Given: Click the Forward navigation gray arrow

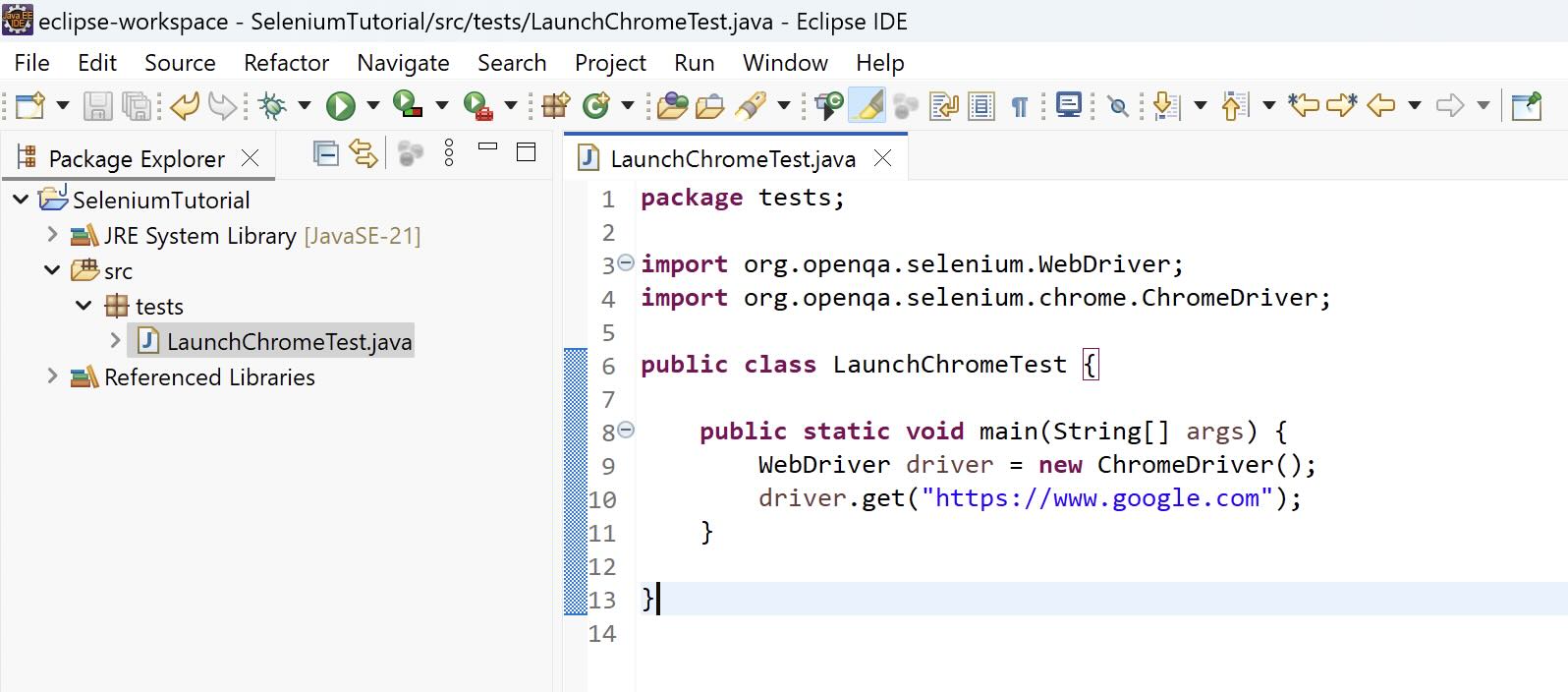Looking at the screenshot, I should tap(1450, 104).
